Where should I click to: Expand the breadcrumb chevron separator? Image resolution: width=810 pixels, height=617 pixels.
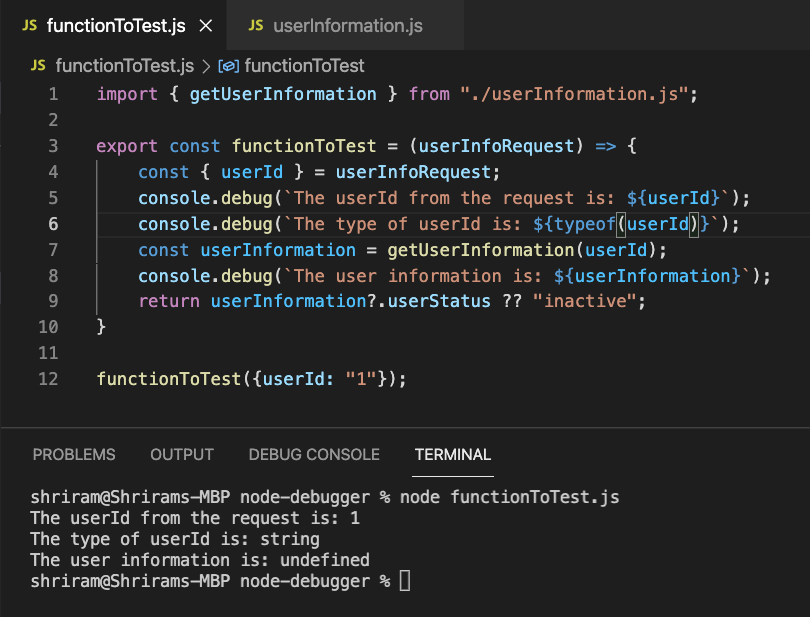[206, 66]
